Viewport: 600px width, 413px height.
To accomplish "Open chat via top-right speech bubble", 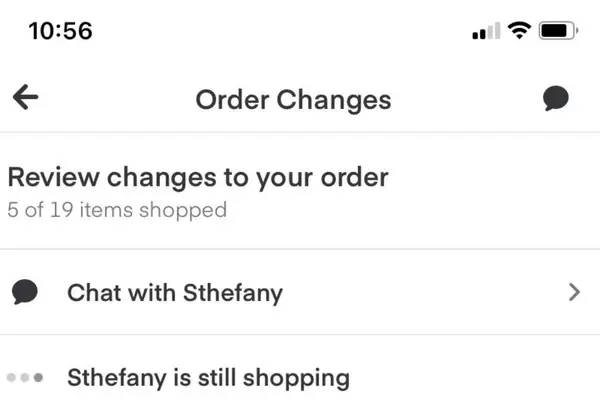I will point(556,98).
